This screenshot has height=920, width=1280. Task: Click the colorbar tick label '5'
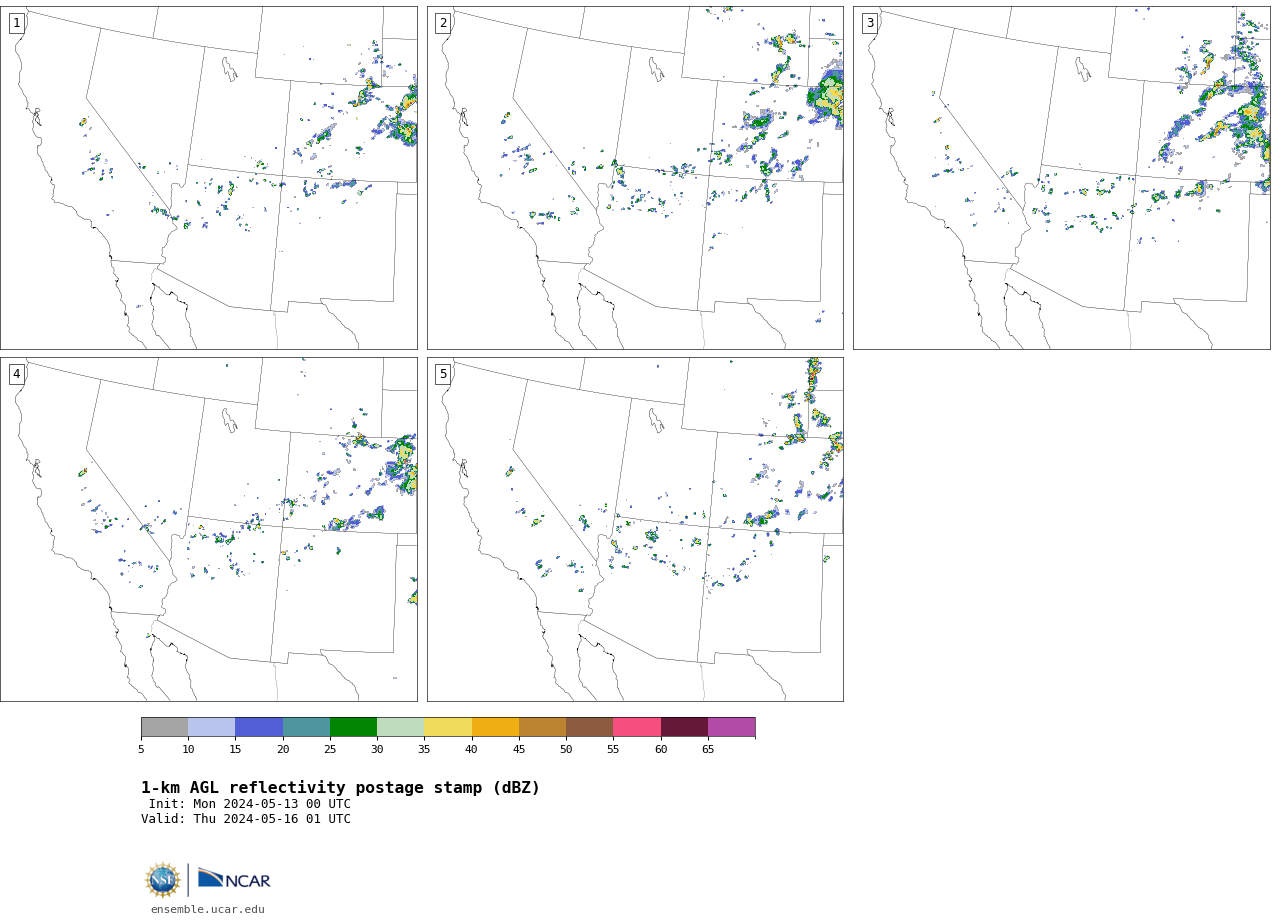141,750
